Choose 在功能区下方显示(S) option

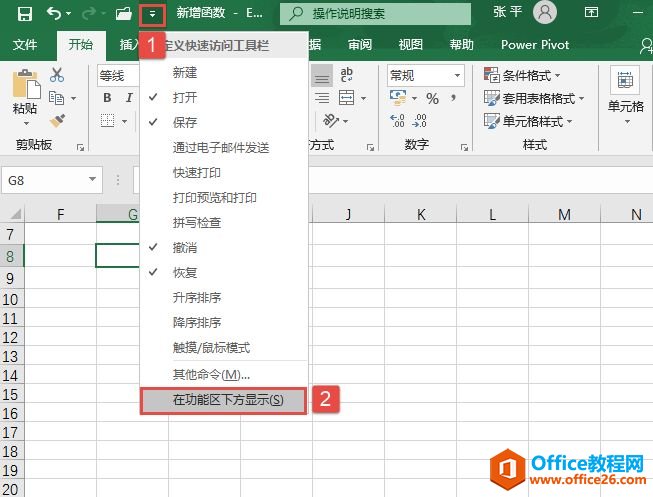pyautogui.click(x=224, y=400)
